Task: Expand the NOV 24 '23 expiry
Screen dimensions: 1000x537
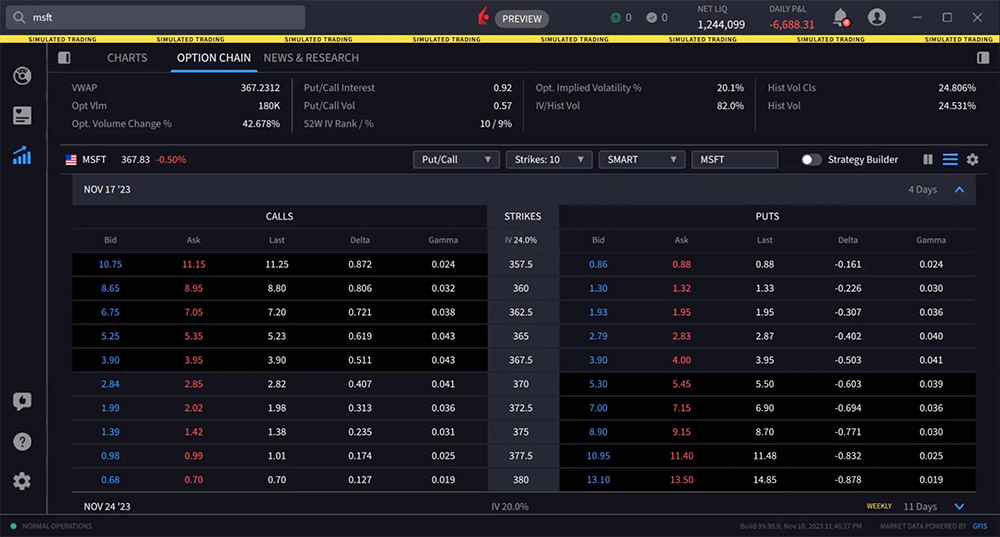Action: [x=959, y=506]
